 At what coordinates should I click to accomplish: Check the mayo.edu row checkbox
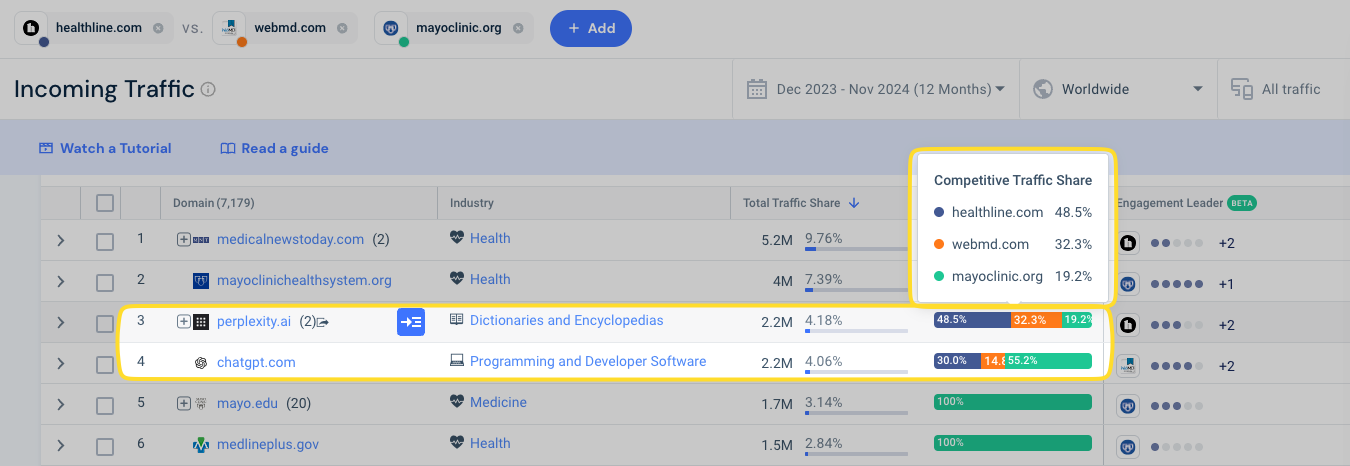click(x=105, y=405)
